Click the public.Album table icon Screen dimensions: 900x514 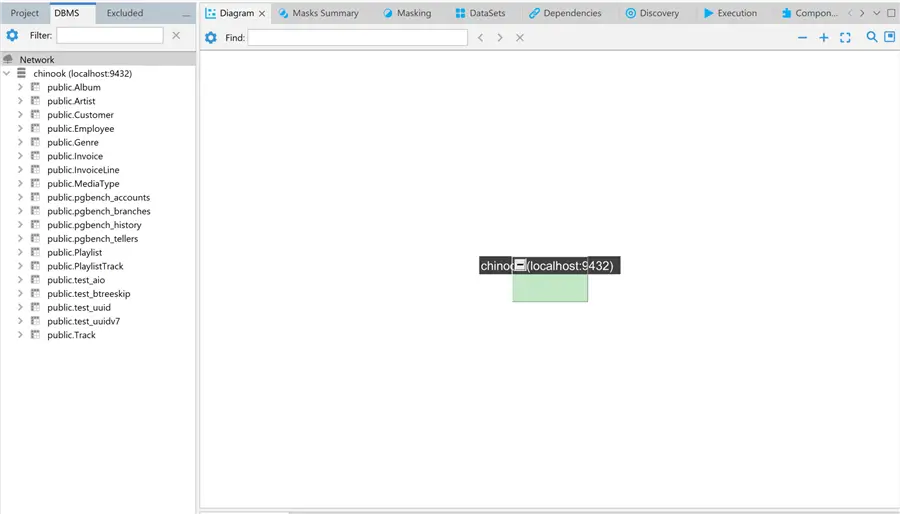[x=35, y=87]
